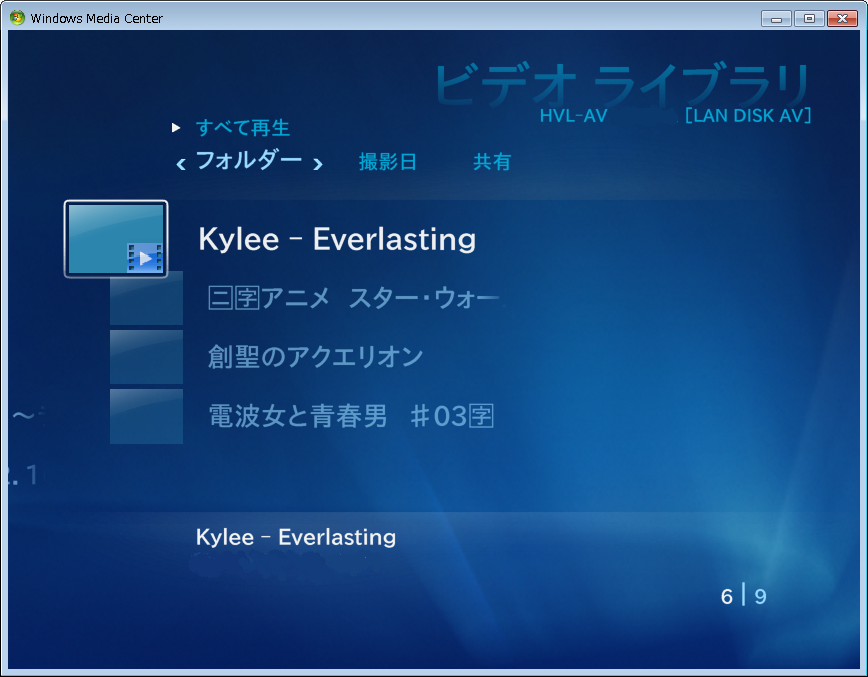This screenshot has width=868, height=677.
Task: Click the HVL-AV server label
Action: pyautogui.click(x=574, y=116)
